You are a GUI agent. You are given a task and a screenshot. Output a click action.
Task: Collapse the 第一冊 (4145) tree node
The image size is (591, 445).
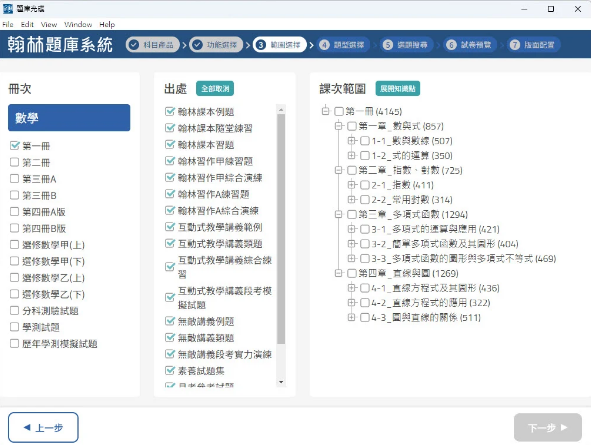click(x=325, y=111)
